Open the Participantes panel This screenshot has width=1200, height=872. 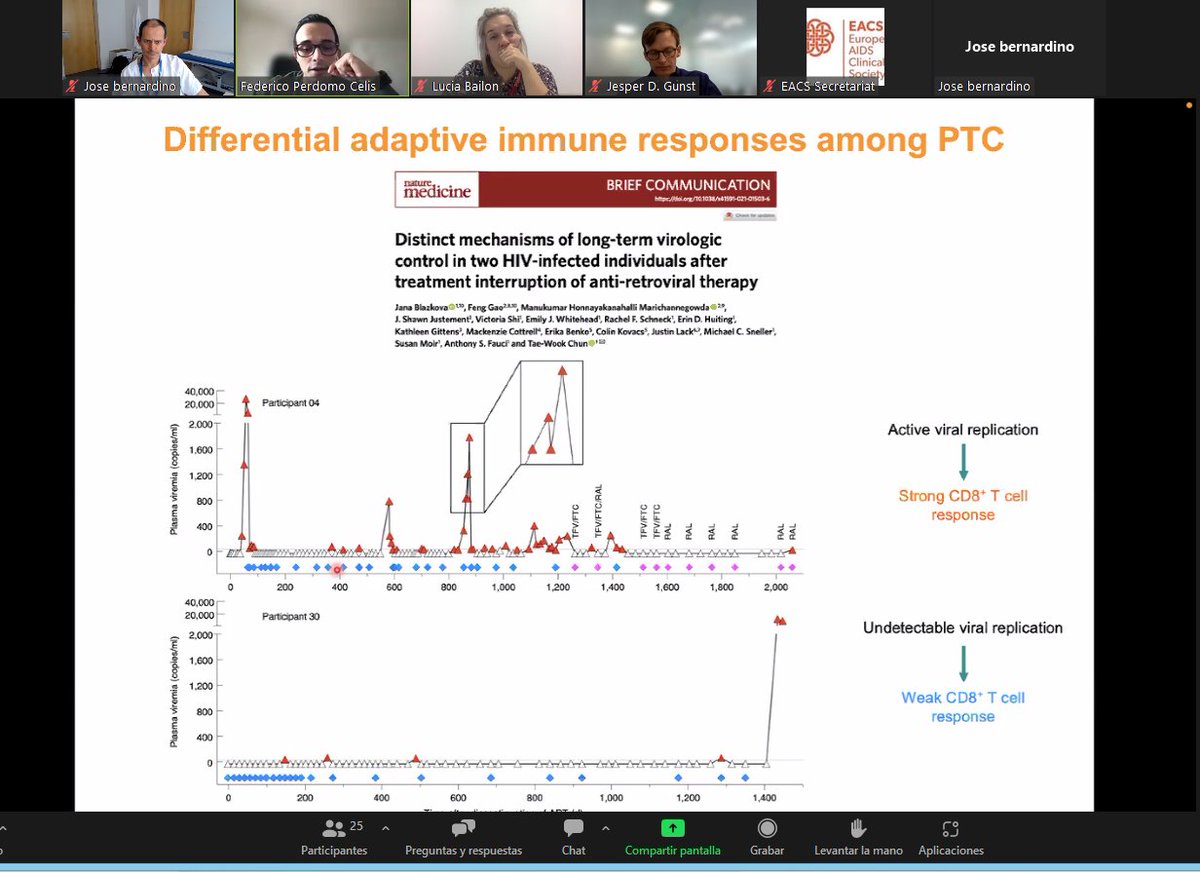point(334,838)
